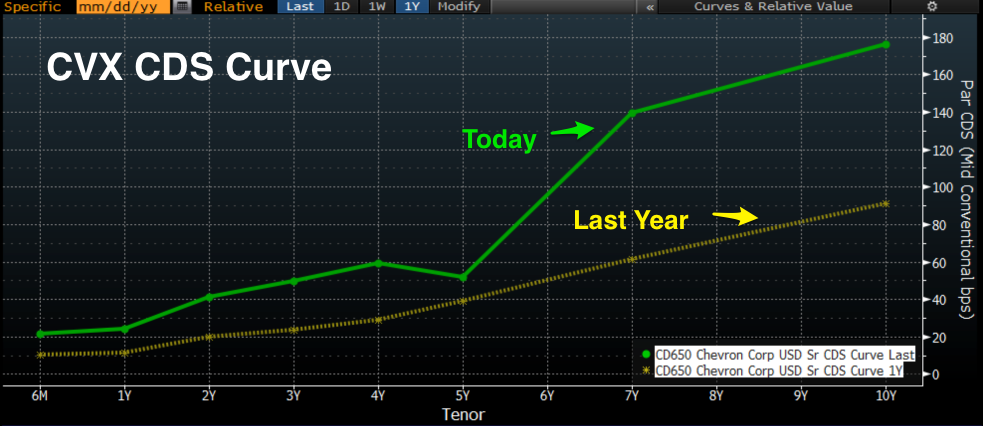This screenshot has height=426, width=983.
Task: Click the yellow 4Y data point
Action: [x=378, y=320]
